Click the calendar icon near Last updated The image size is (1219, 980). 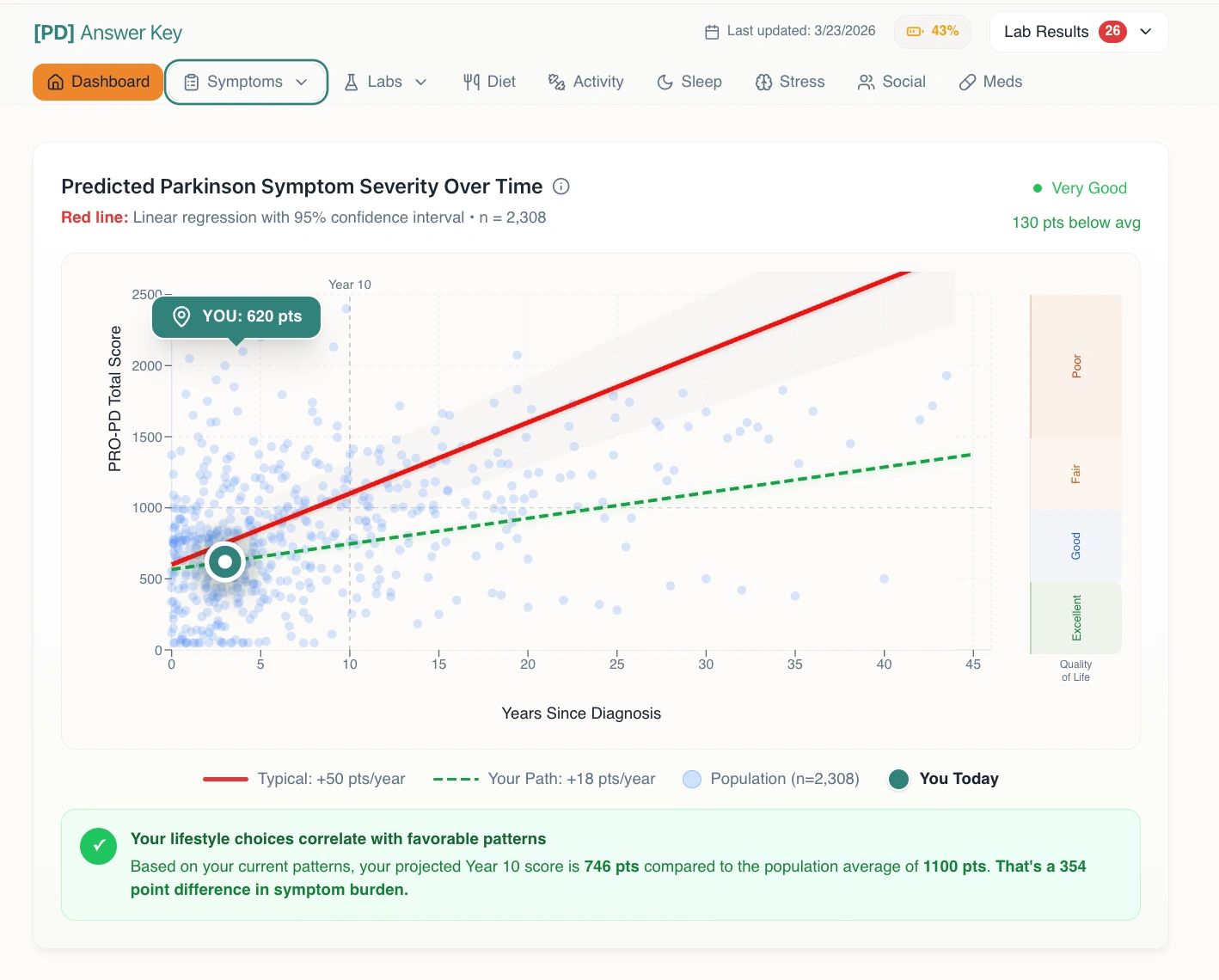click(712, 32)
